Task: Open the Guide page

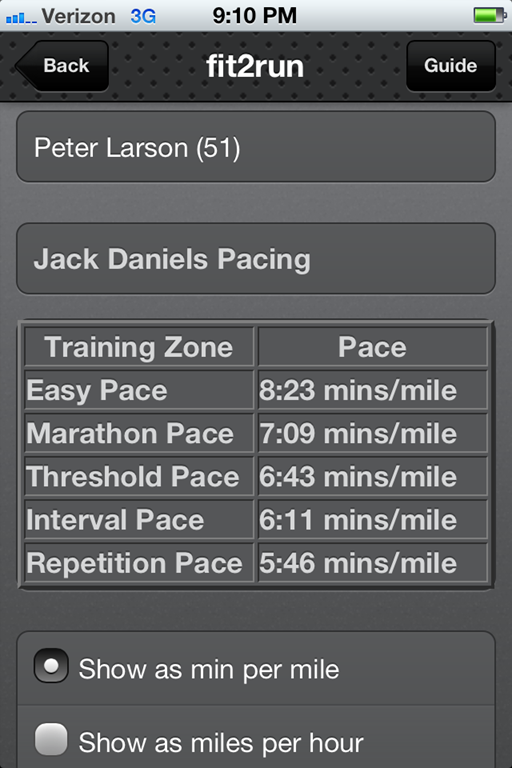Action: coord(451,66)
